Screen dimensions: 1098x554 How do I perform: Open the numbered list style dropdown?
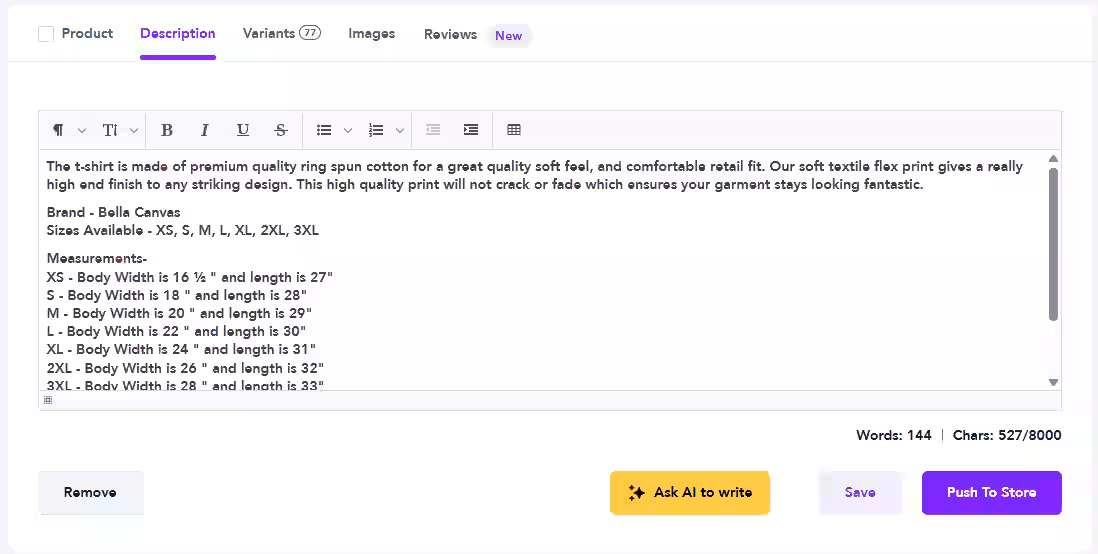(x=400, y=130)
